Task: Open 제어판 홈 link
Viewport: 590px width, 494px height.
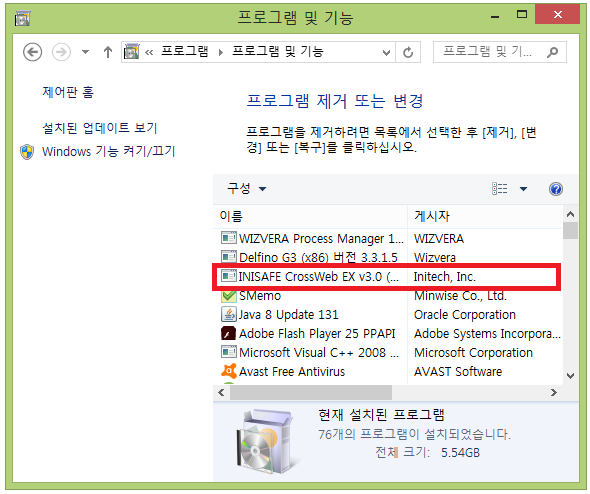Action: pyautogui.click(x=68, y=92)
